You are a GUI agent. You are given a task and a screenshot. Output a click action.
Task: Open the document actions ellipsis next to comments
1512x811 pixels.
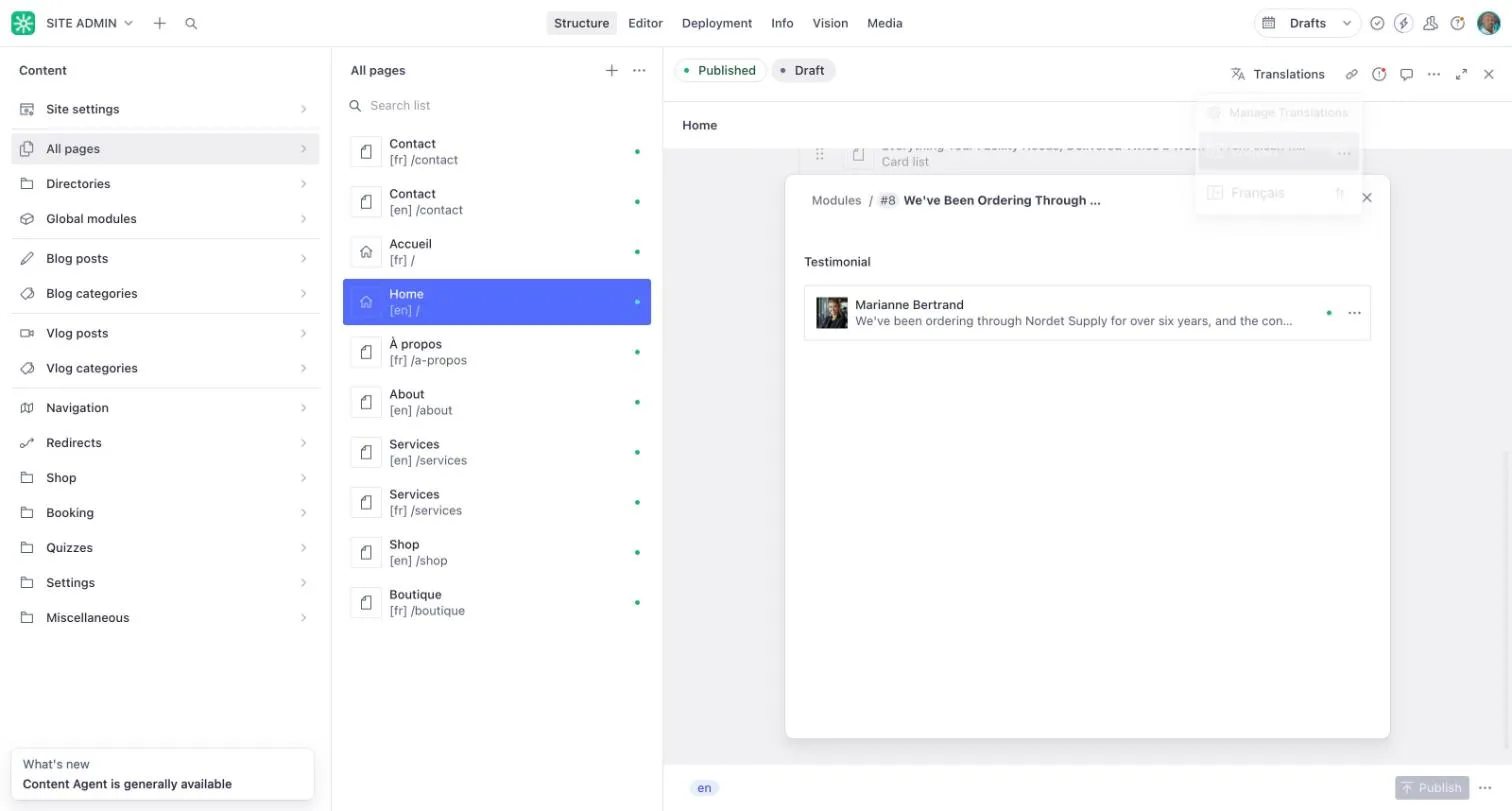[x=1434, y=74]
